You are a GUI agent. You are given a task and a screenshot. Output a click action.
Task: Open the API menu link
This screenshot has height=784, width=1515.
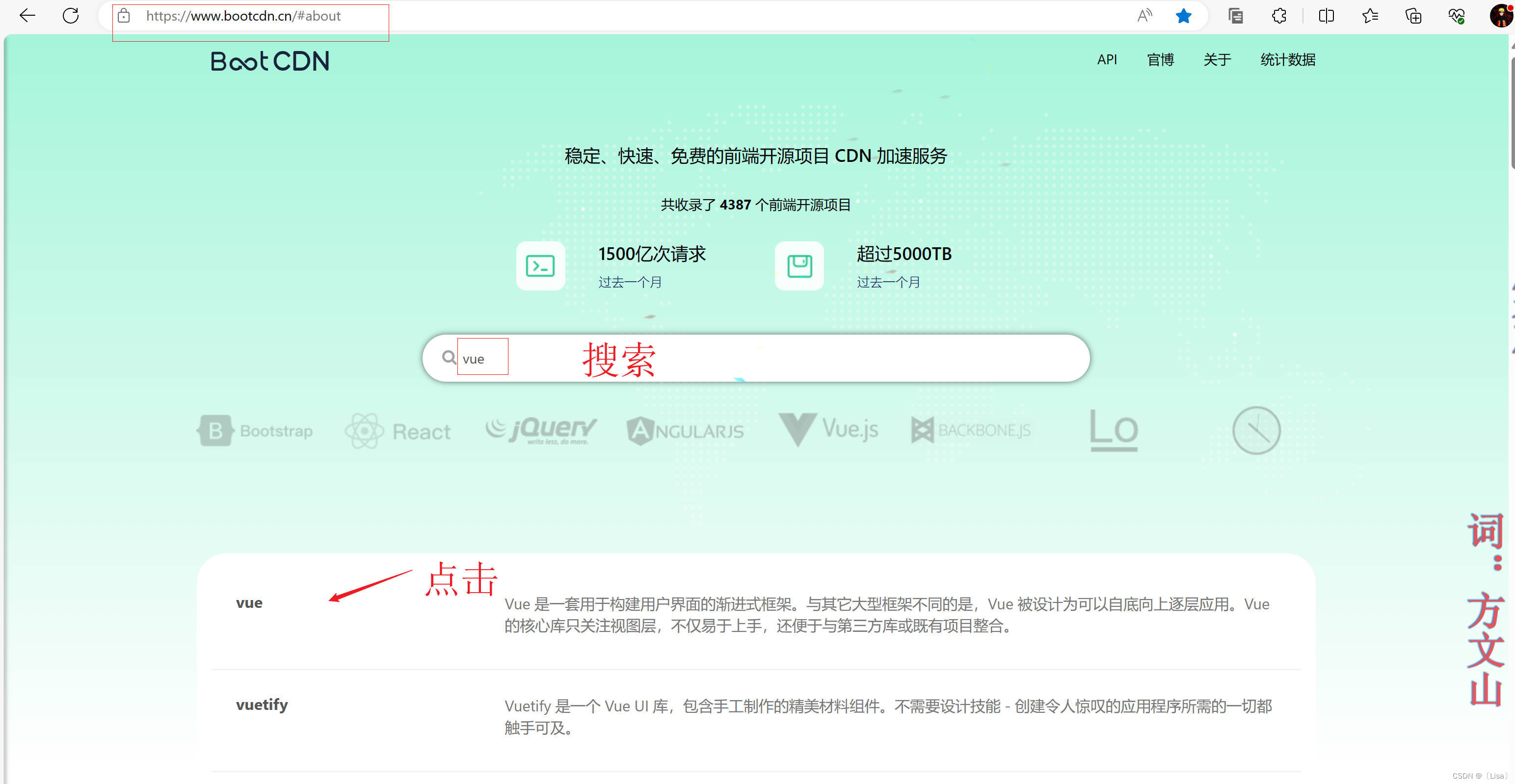point(1107,59)
